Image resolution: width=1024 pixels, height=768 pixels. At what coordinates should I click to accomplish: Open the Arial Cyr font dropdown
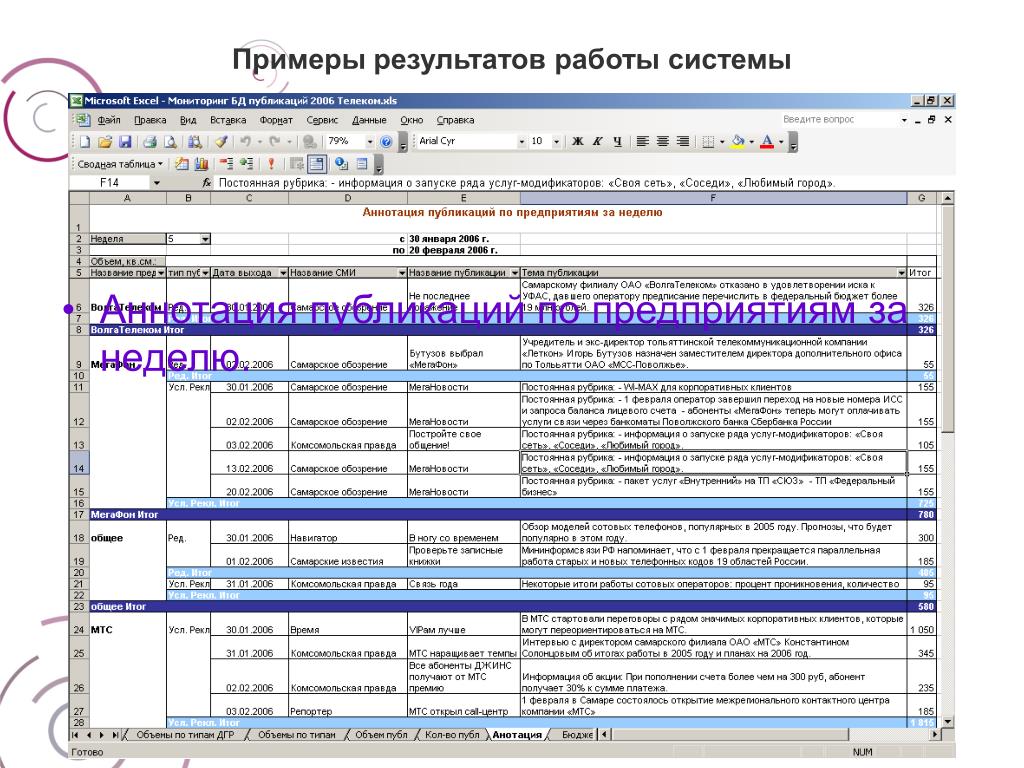coord(522,142)
